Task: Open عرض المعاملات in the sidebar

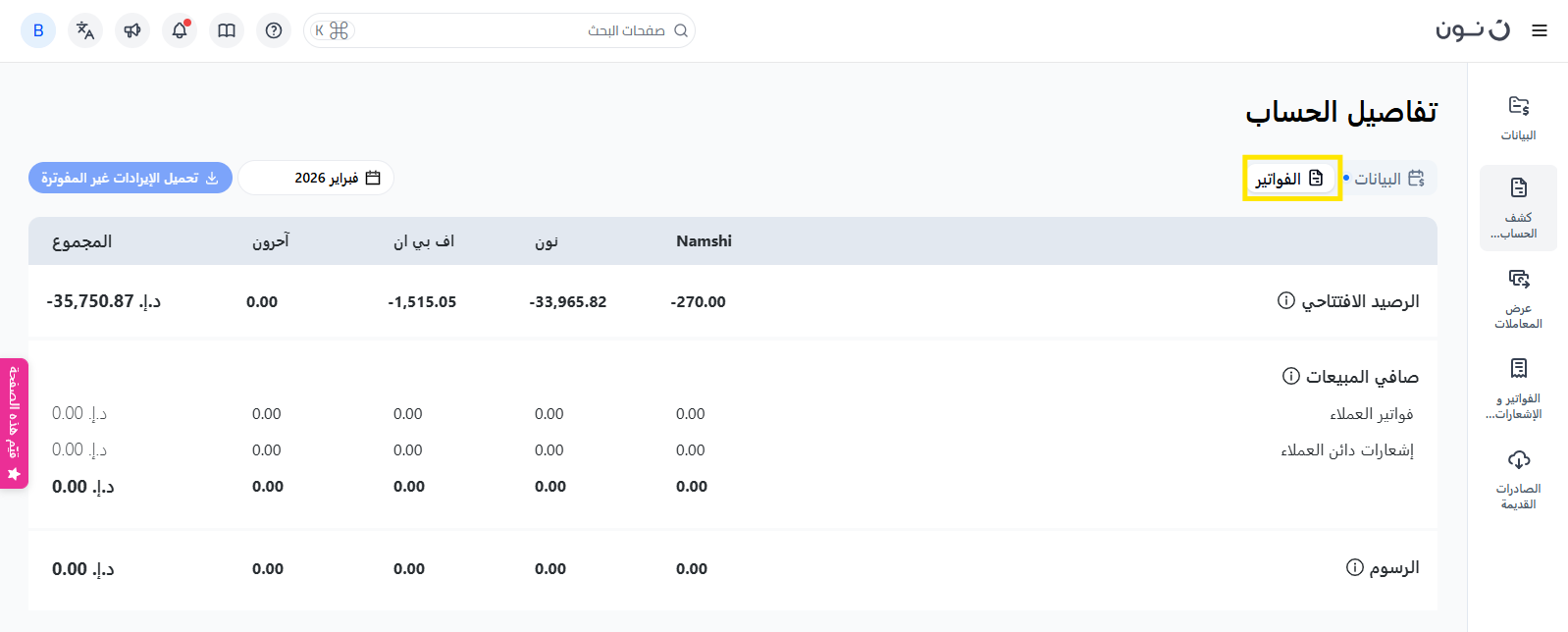Action: click(x=1518, y=298)
